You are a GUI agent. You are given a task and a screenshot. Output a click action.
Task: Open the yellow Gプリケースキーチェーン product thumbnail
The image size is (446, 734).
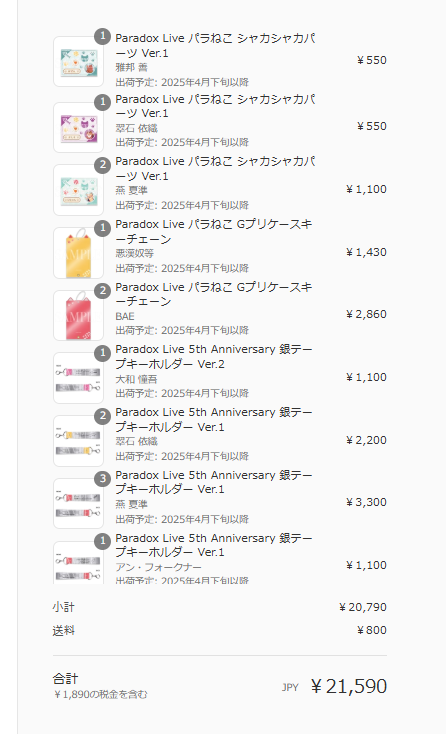(78, 253)
